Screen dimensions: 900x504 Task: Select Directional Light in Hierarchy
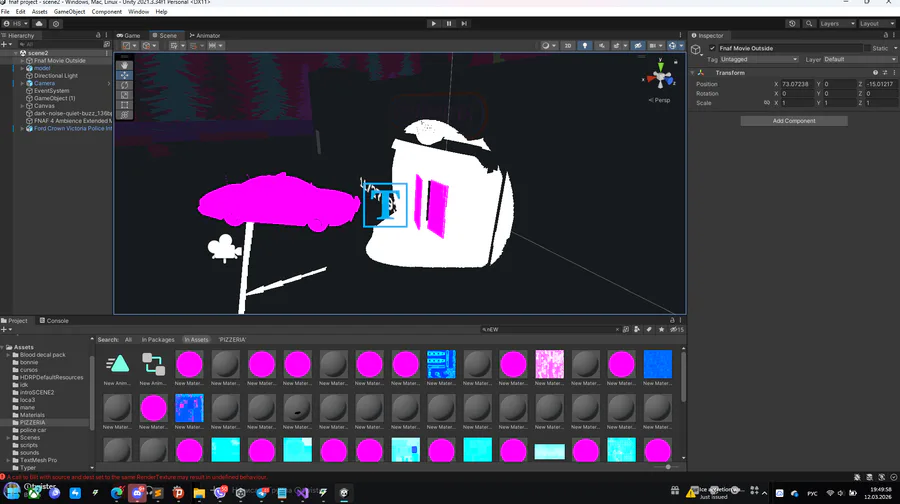coord(56,76)
